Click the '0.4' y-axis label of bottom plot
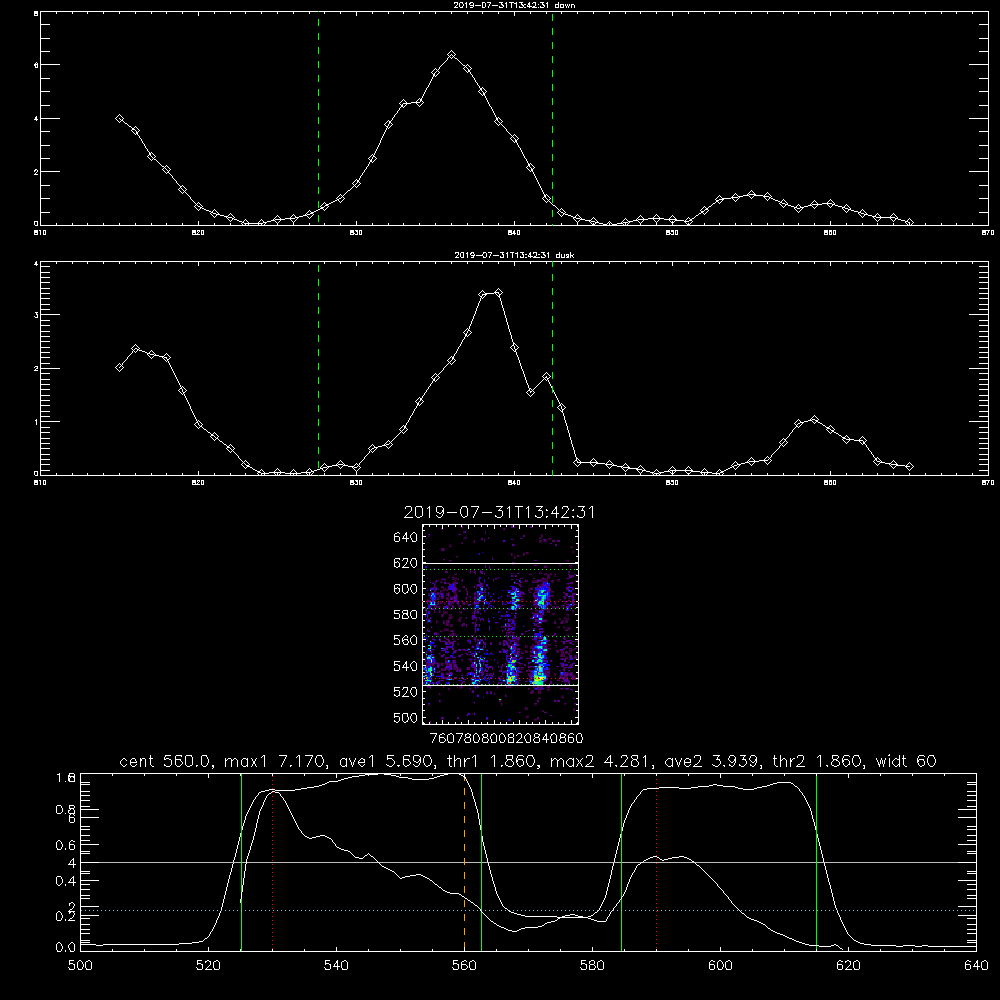Image resolution: width=1000 pixels, height=1000 pixels. pyautogui.click(x=66, y=881)
